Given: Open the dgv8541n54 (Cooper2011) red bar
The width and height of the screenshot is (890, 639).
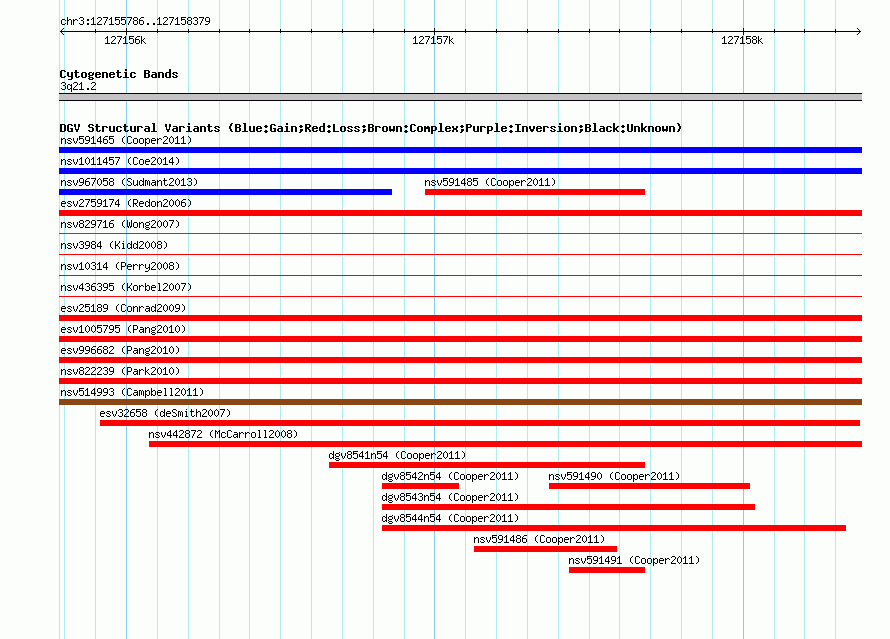Looking at the screenshot, I should click(487, 465).
